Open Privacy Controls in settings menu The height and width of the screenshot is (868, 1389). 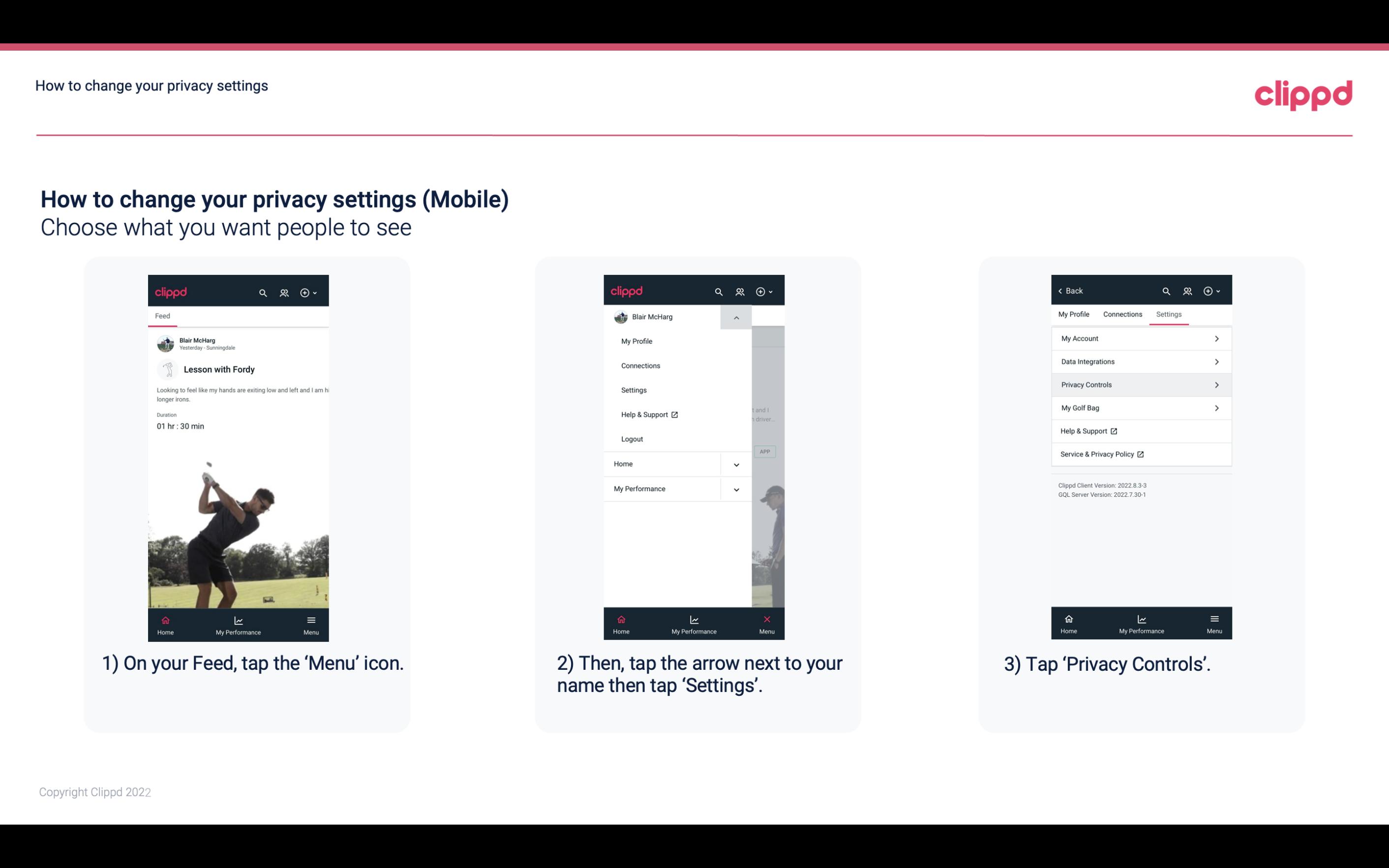[1140, 384]
